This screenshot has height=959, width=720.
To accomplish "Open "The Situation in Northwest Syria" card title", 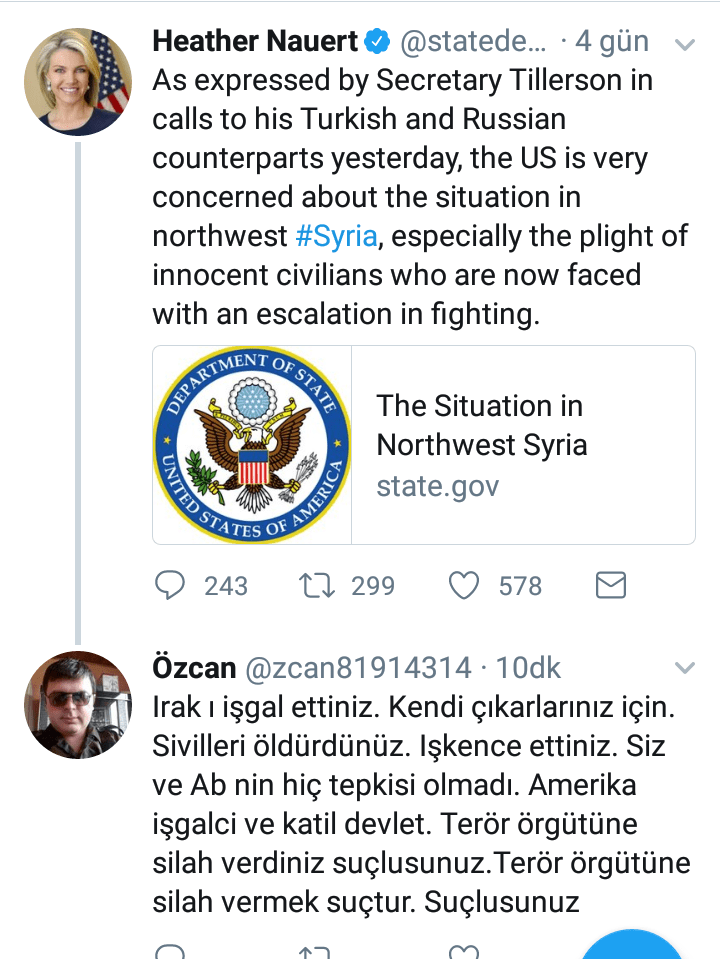I will coord(481,425).
